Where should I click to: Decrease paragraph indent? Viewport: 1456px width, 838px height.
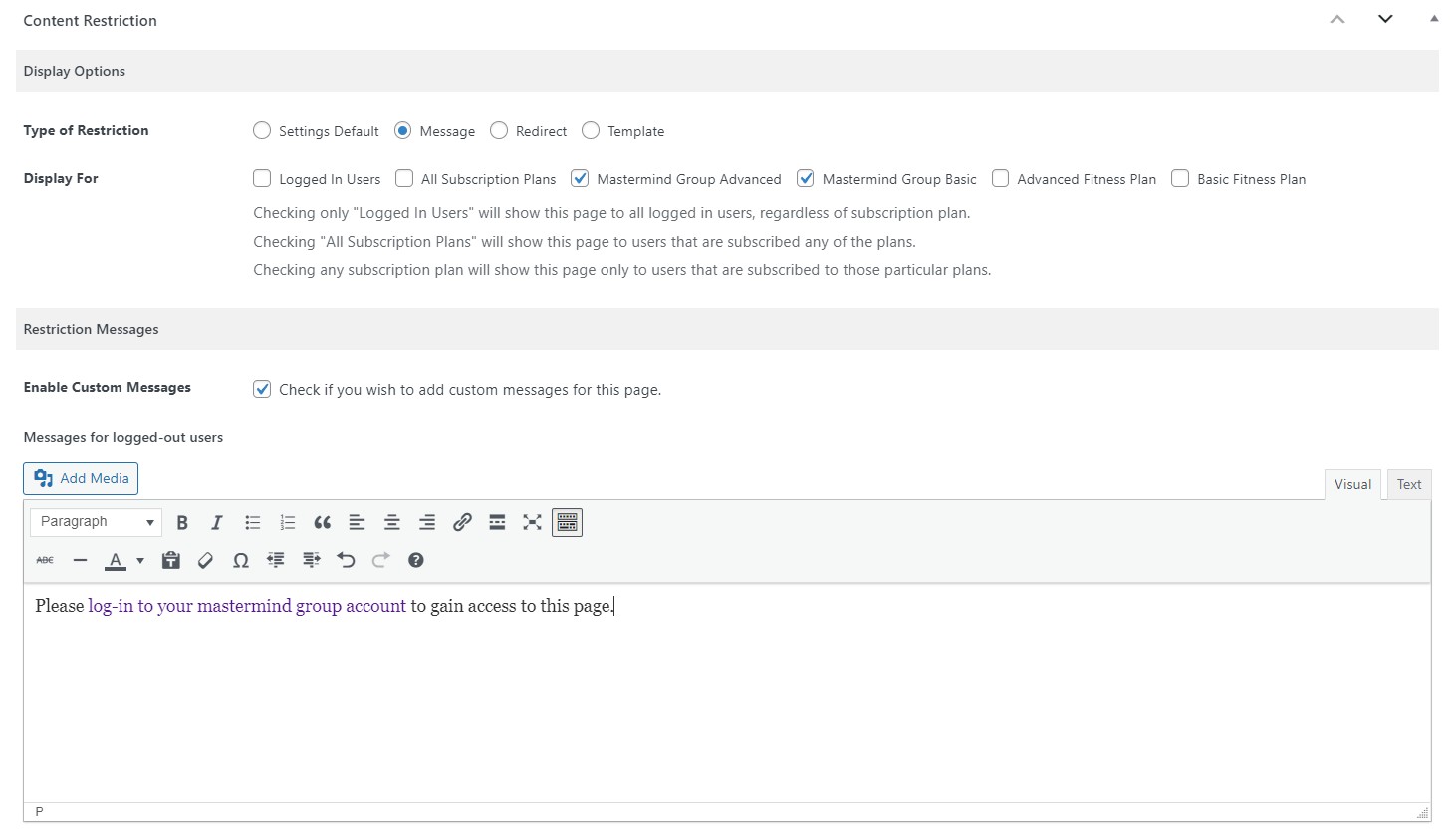[276, 560]
